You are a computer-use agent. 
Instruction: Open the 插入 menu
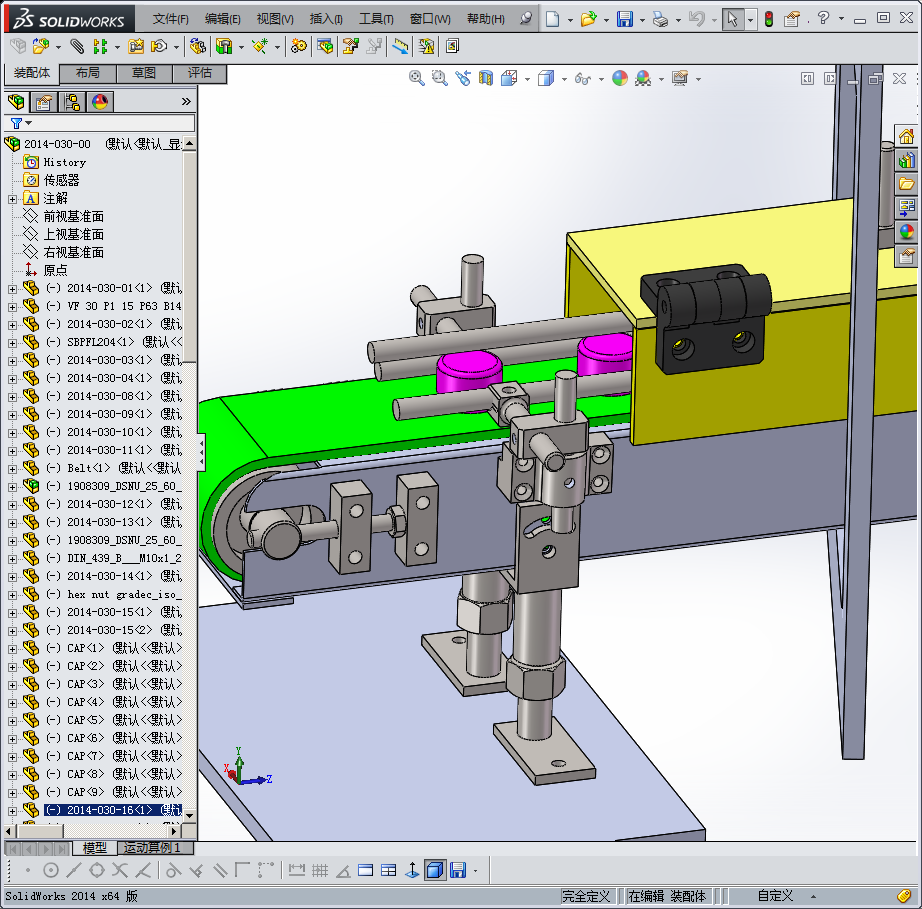point(326,19)
